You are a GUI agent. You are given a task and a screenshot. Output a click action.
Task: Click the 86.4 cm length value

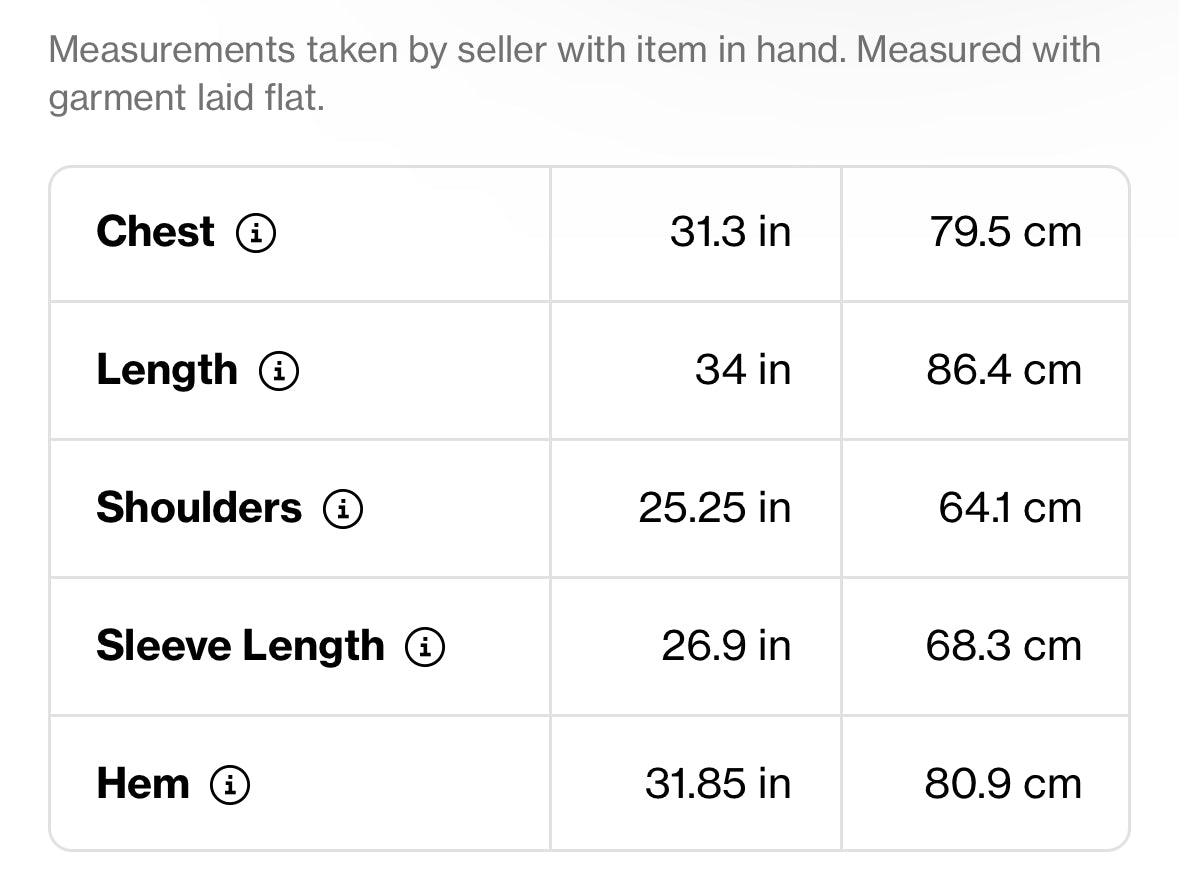1004,370
